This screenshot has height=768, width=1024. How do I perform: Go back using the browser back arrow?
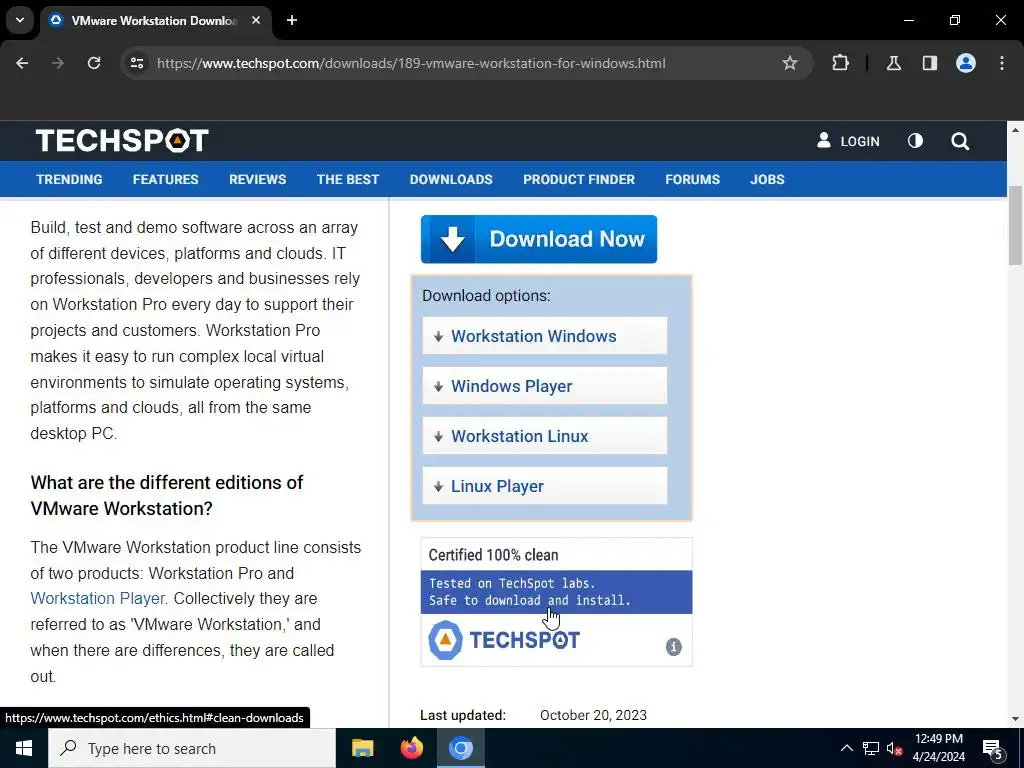tap(22, 63)
